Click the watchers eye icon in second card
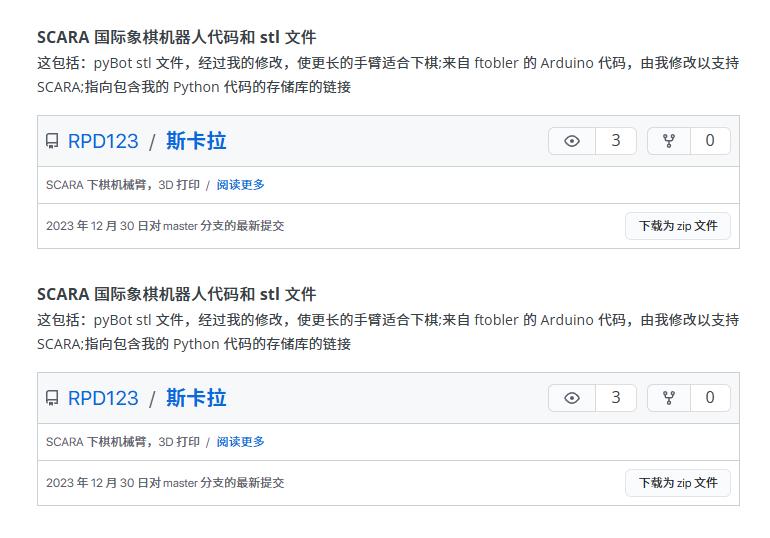The image size is (770, 538). click(572, 398)
